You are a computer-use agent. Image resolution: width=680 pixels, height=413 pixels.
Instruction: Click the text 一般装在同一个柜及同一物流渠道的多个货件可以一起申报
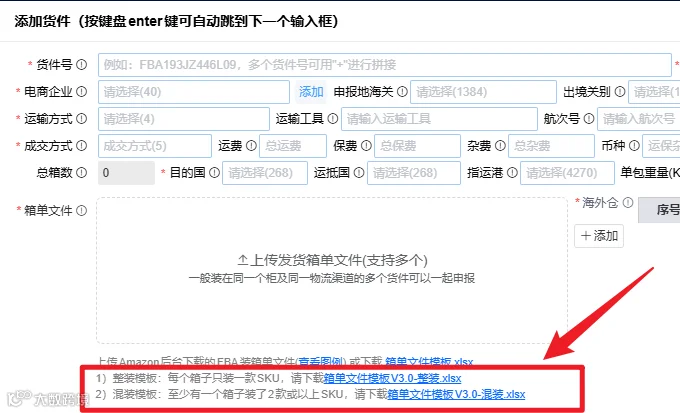pos(332,278)
